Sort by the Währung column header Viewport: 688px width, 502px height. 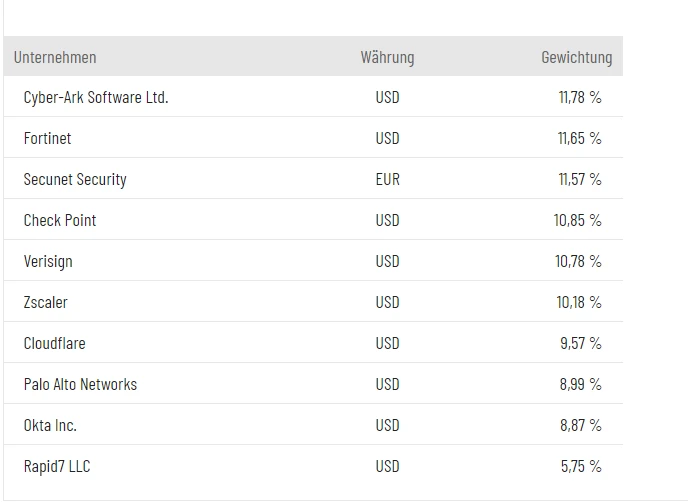coord(387,57)
